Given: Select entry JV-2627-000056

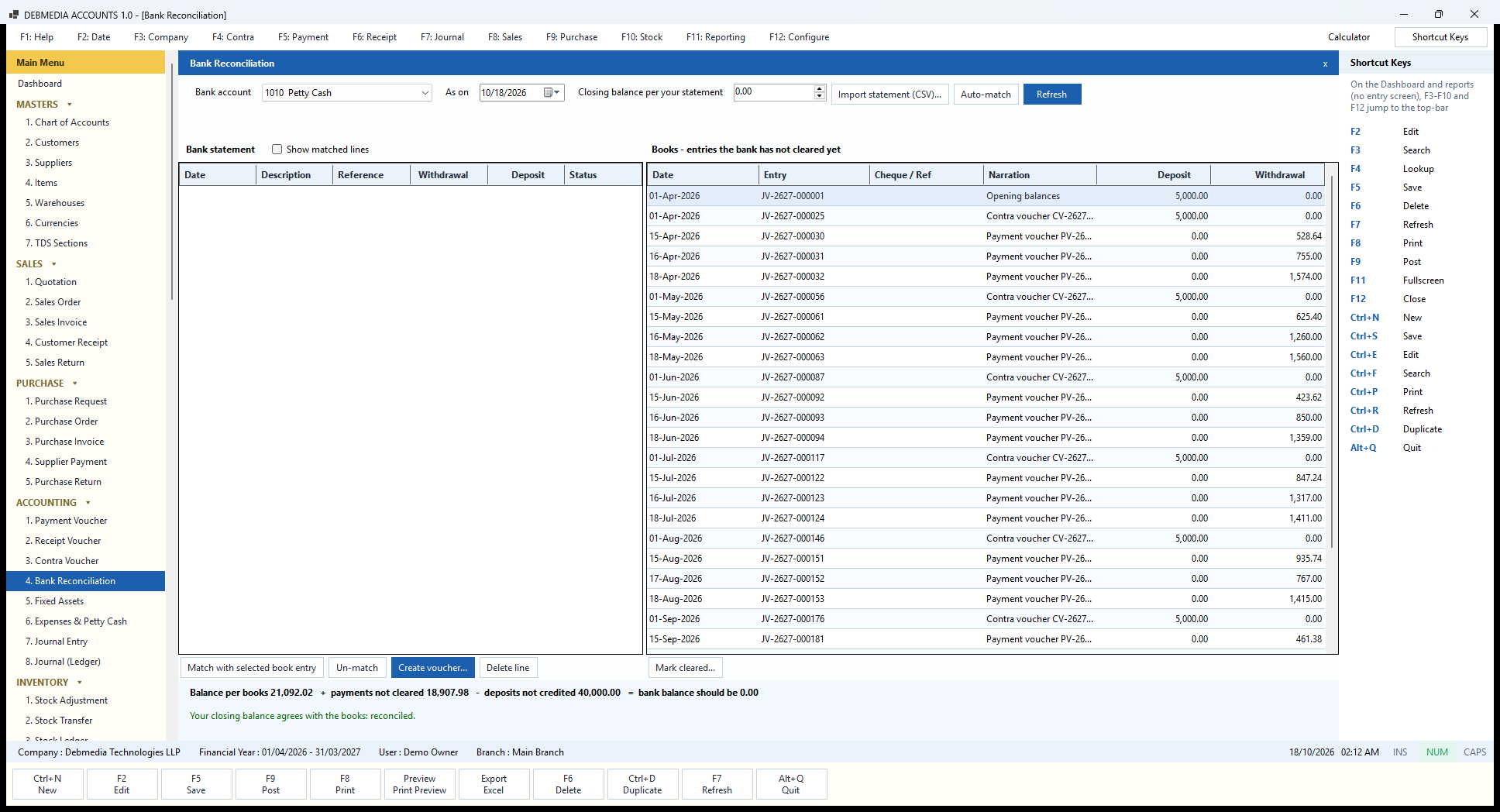Looking at the screenshot, I should pyautogui.click(x=985, y=297).
